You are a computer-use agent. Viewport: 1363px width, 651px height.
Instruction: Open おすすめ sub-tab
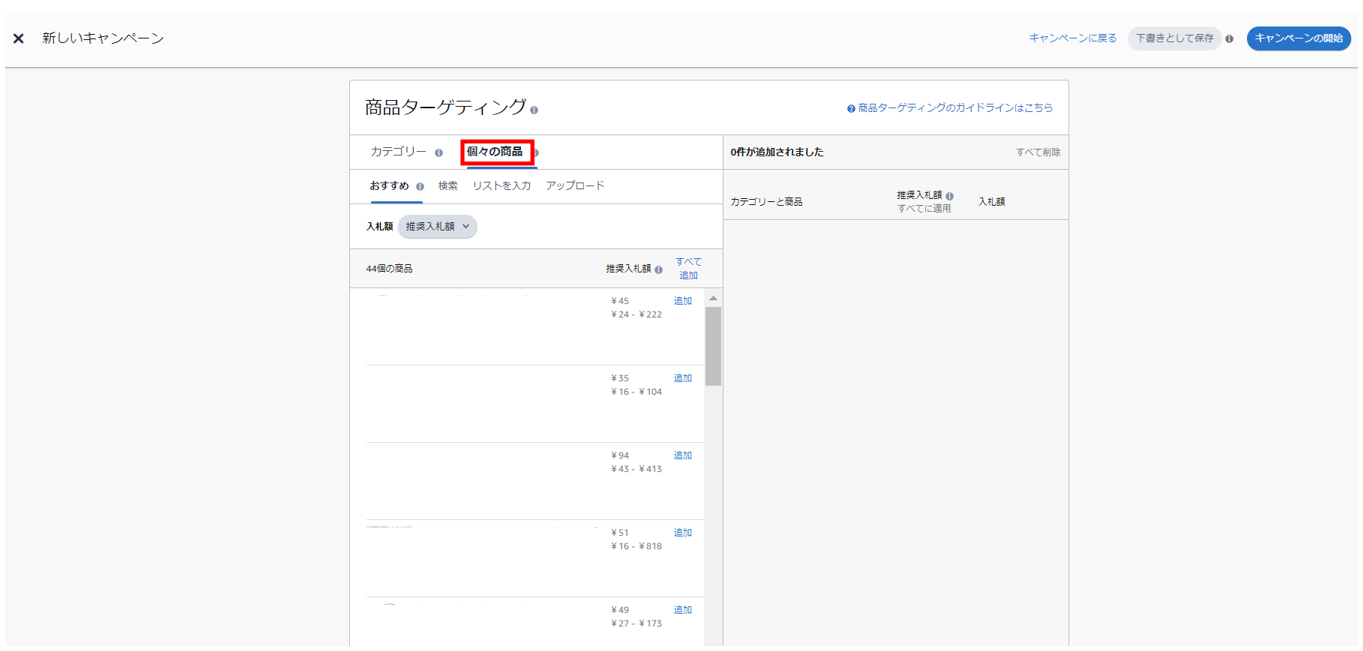(x=389, y=186)
